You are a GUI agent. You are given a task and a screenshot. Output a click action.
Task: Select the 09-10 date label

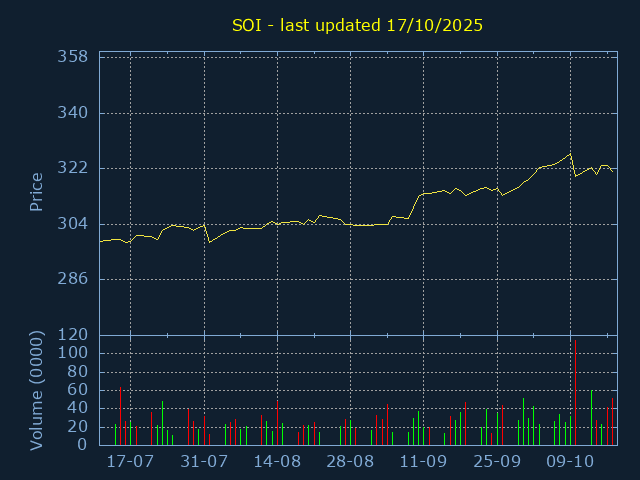point(571,463)
